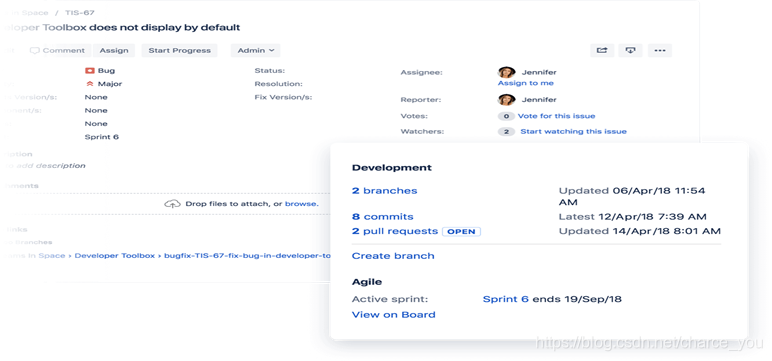
Task: Click the OPEN pull request status badge
Action: [x=461, y=231]
